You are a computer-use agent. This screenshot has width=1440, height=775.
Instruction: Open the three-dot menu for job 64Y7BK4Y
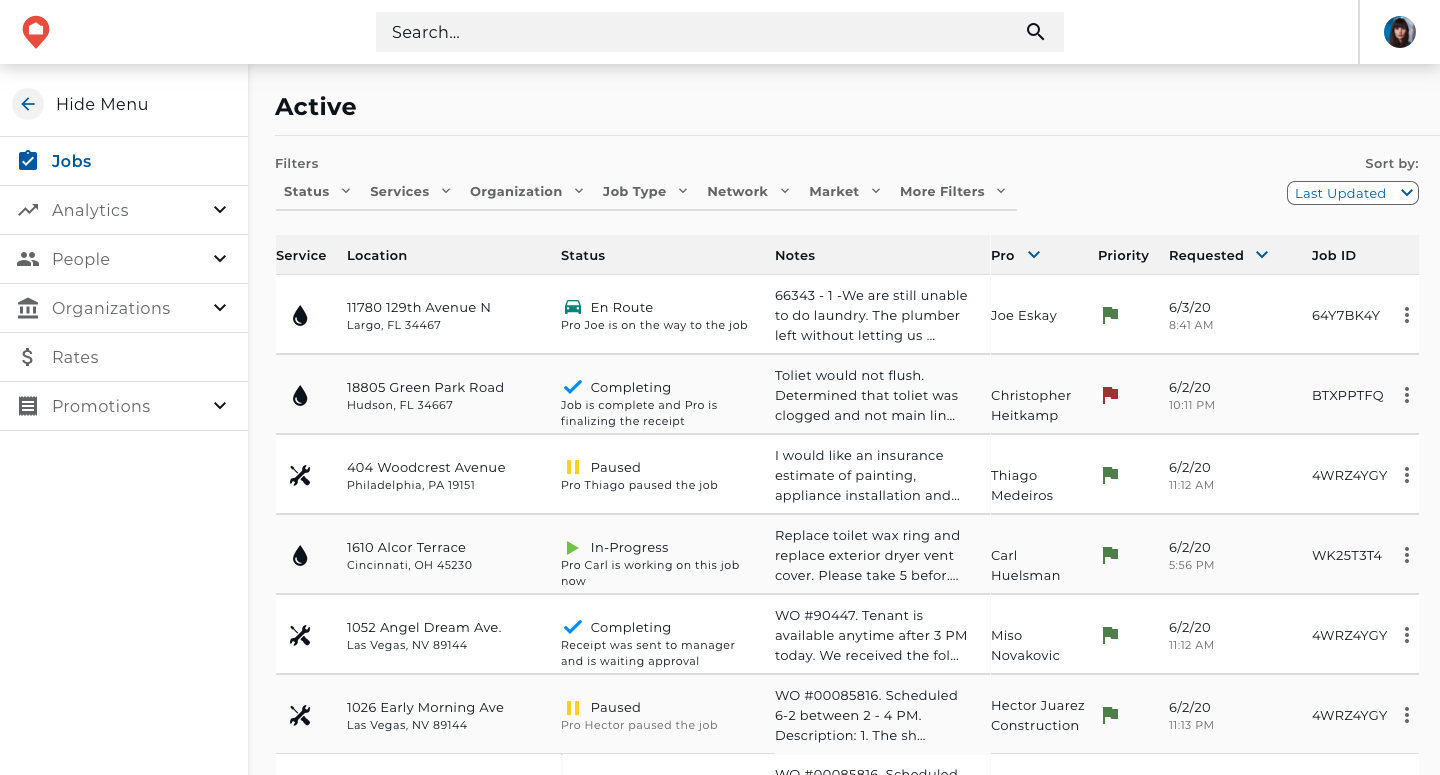[1407, 315]
